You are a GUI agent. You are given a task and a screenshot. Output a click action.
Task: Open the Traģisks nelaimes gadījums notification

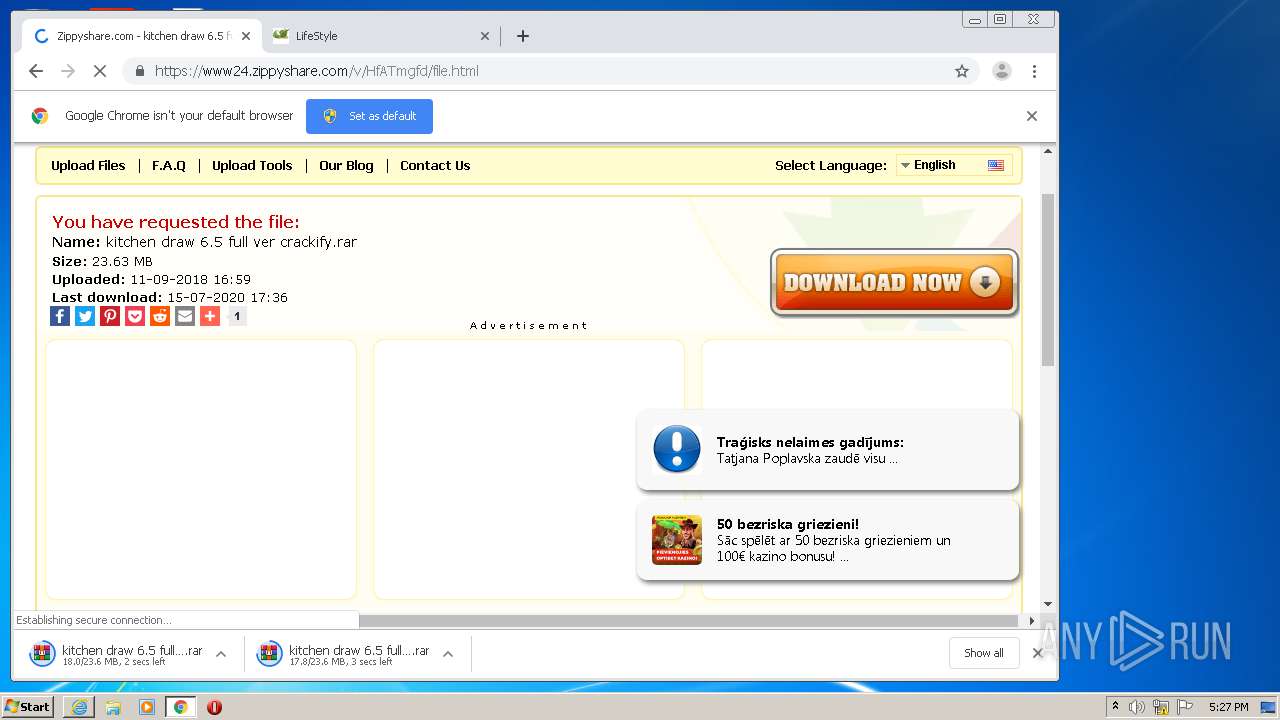coord(828,450)
